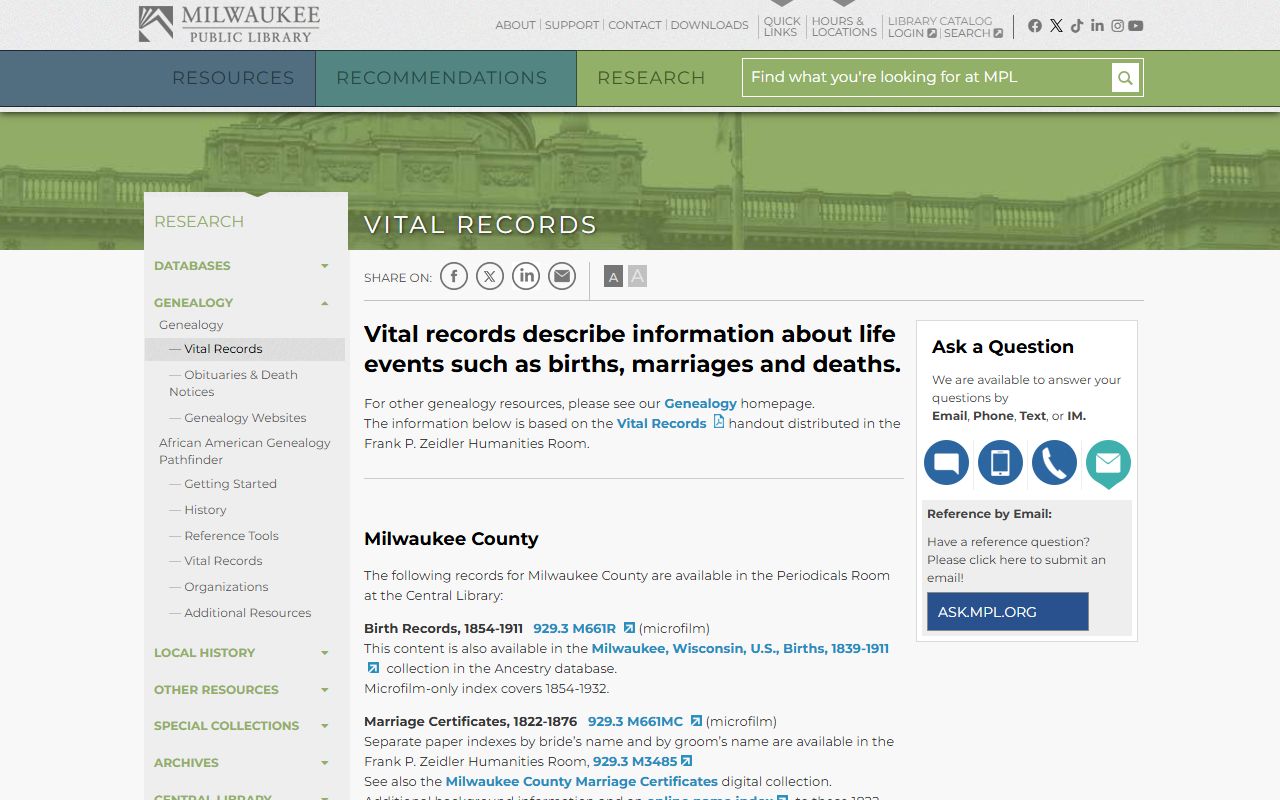Click the Research sidebar heading
This screenshot has height=800, width=1280.
[199, 222]
